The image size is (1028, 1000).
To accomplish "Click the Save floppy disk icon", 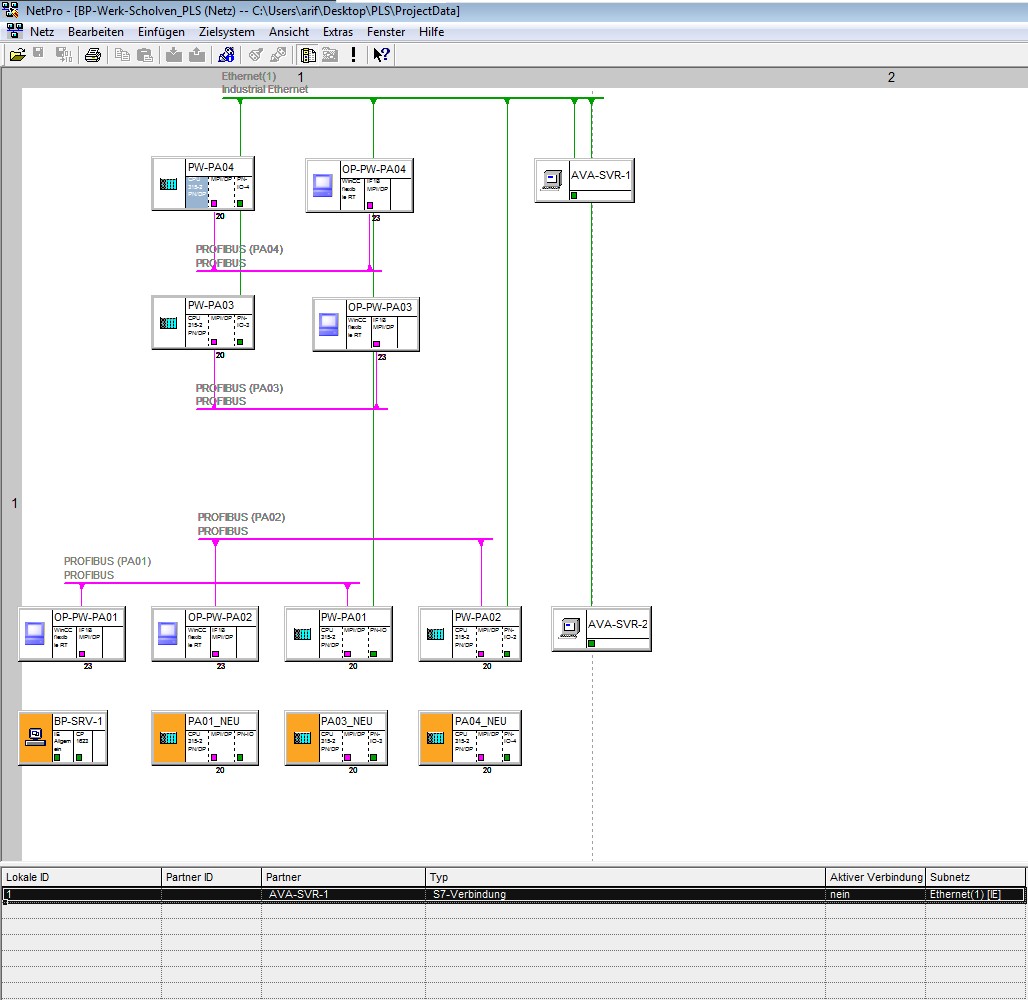I will [x=39, y=54].
